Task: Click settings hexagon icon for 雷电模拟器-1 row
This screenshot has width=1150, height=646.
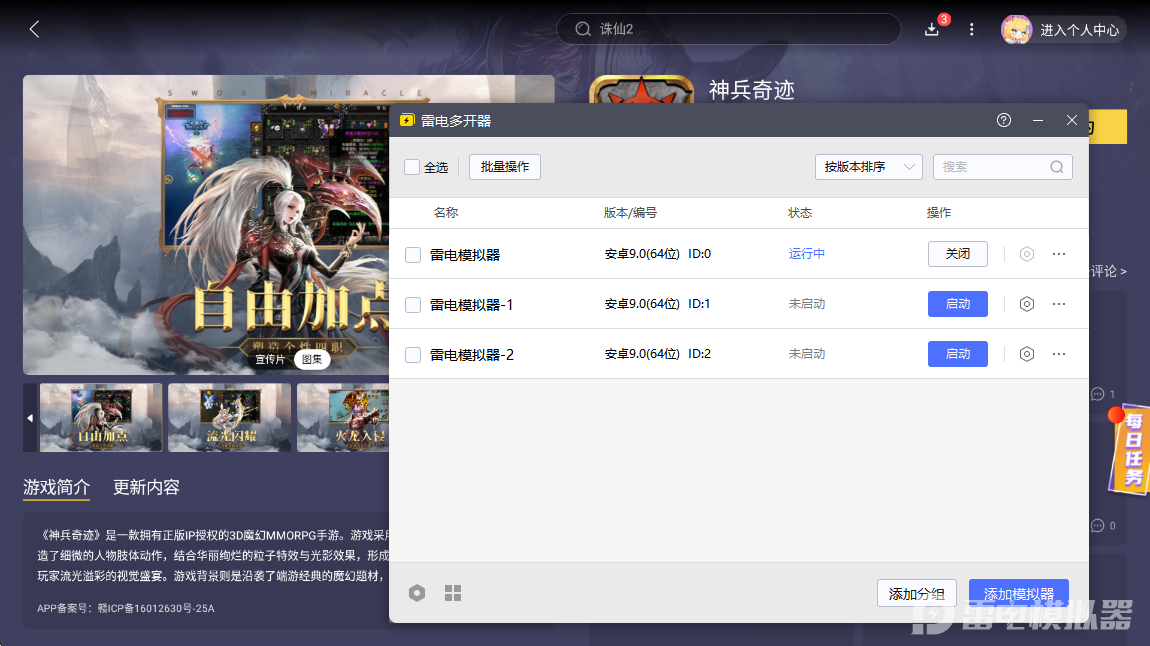Action: 1027,304
